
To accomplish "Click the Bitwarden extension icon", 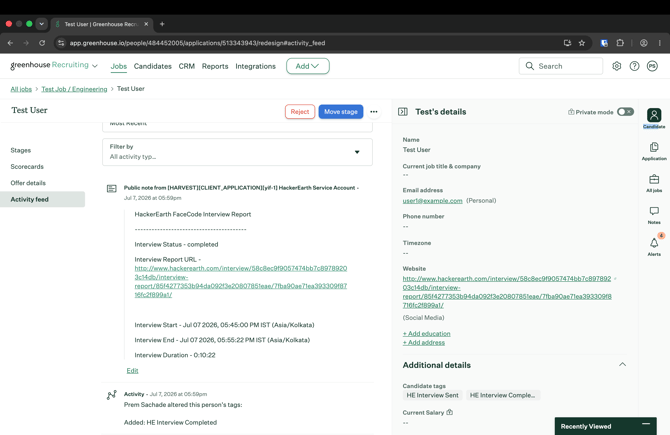I will tap(604, 43).
